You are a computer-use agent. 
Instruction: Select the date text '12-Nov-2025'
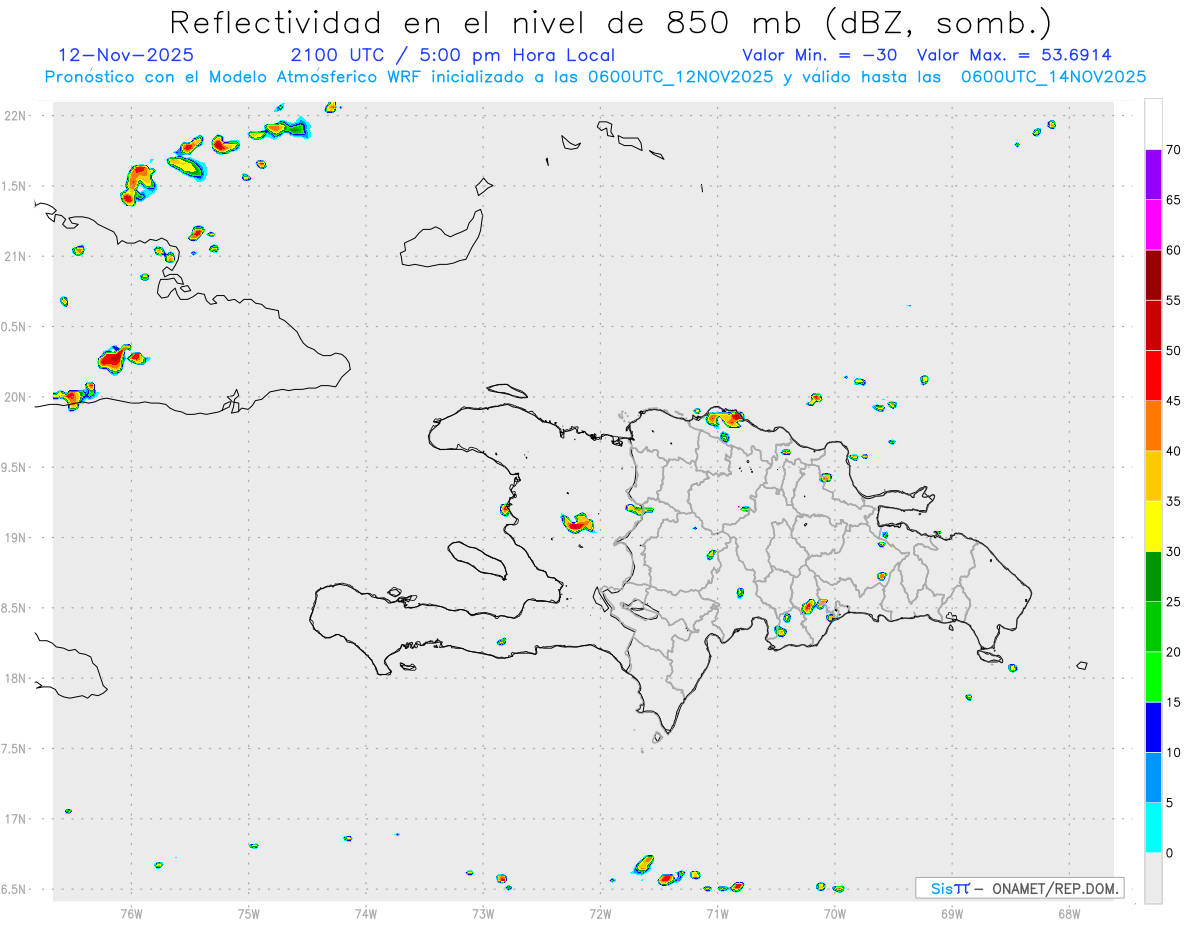pos(127,55)
